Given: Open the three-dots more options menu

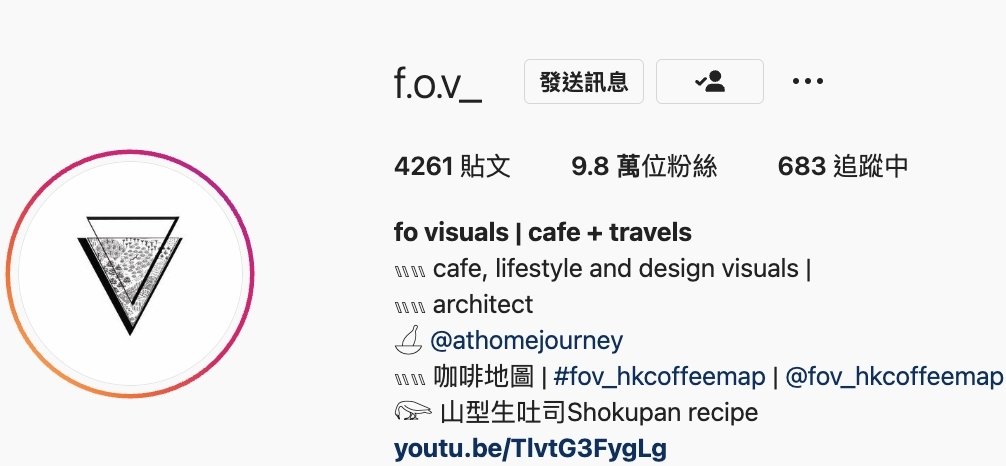Looking at the screenshot, I should (808, 82).
